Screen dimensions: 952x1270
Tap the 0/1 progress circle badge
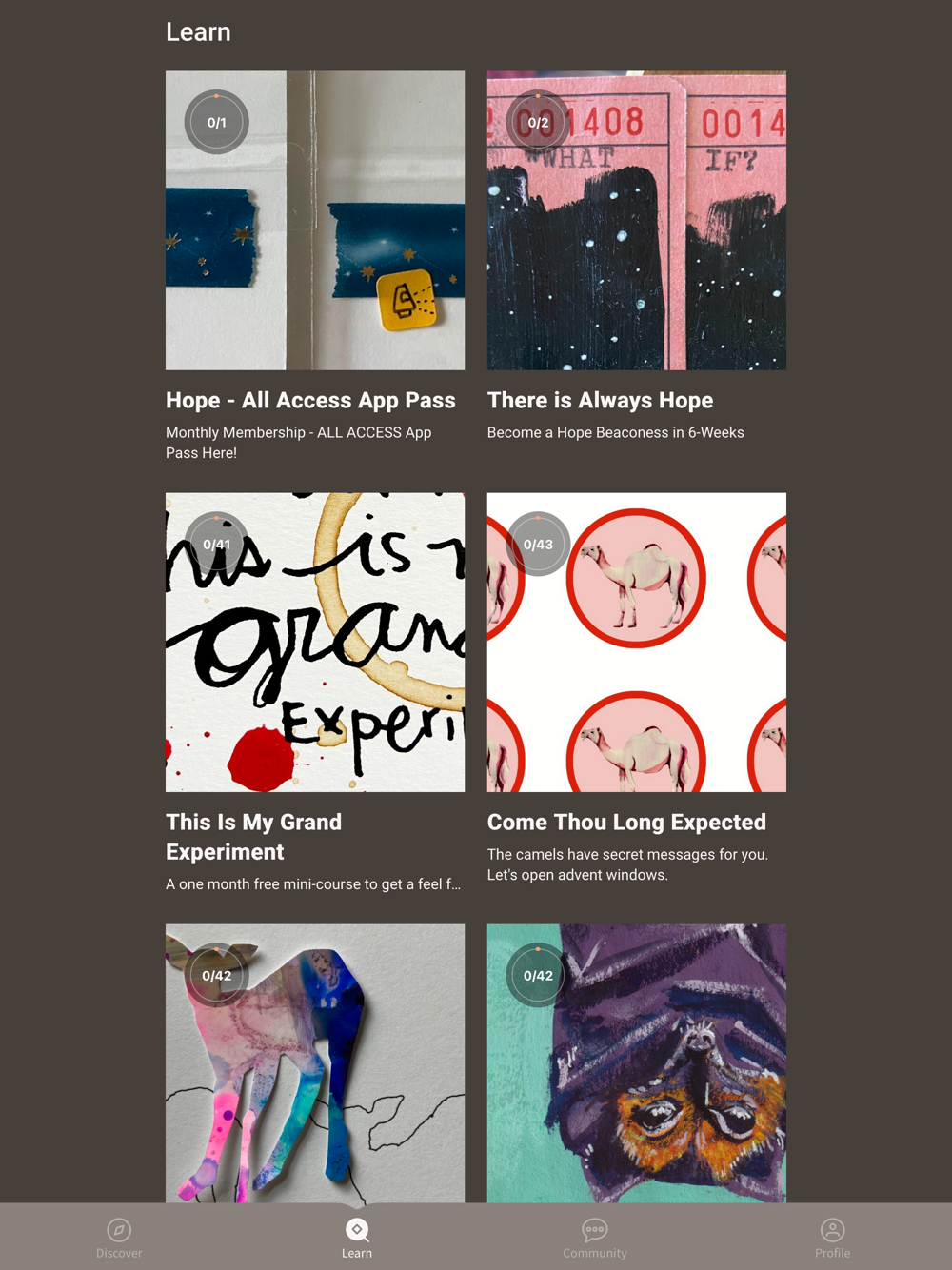coord(217,123)
